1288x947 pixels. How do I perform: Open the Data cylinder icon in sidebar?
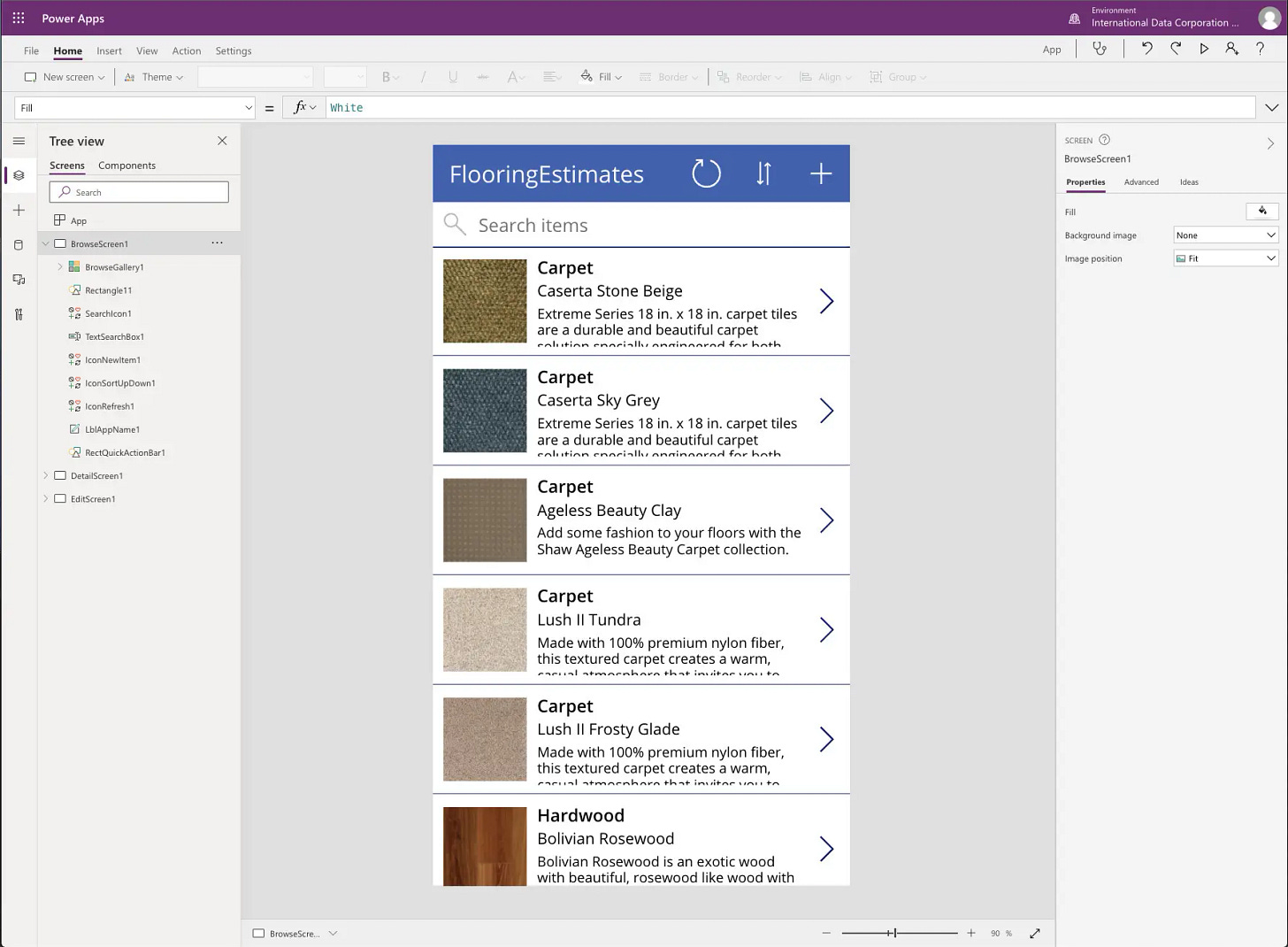19,245
